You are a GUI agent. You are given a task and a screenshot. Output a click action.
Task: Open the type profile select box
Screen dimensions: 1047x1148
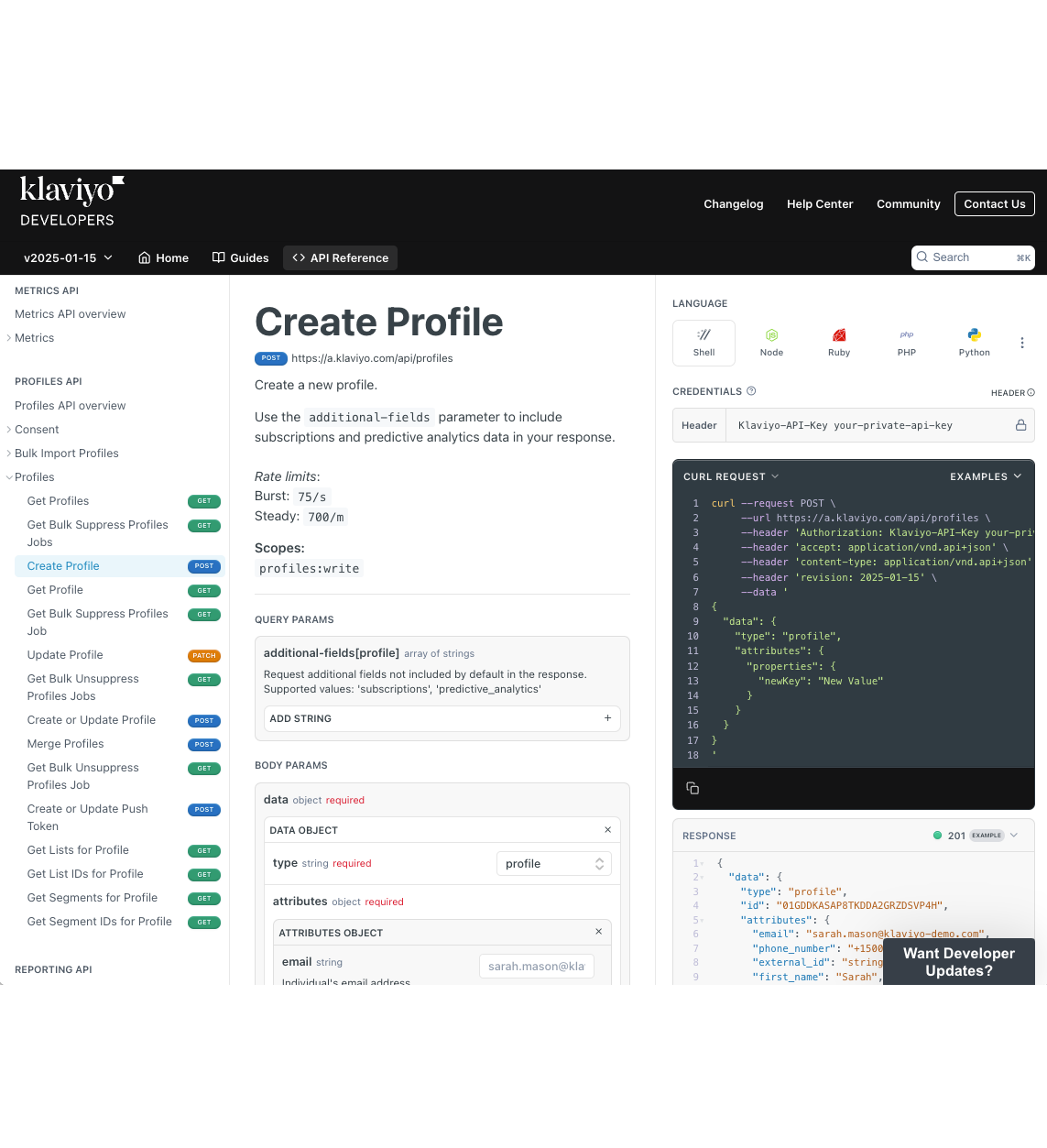(x=554, y=864)
